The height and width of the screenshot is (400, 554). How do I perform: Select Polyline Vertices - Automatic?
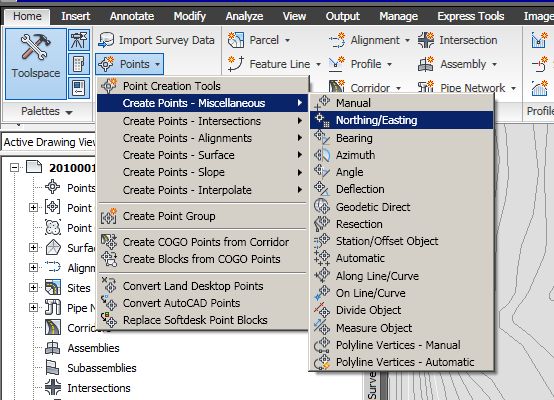coord(401,362)
